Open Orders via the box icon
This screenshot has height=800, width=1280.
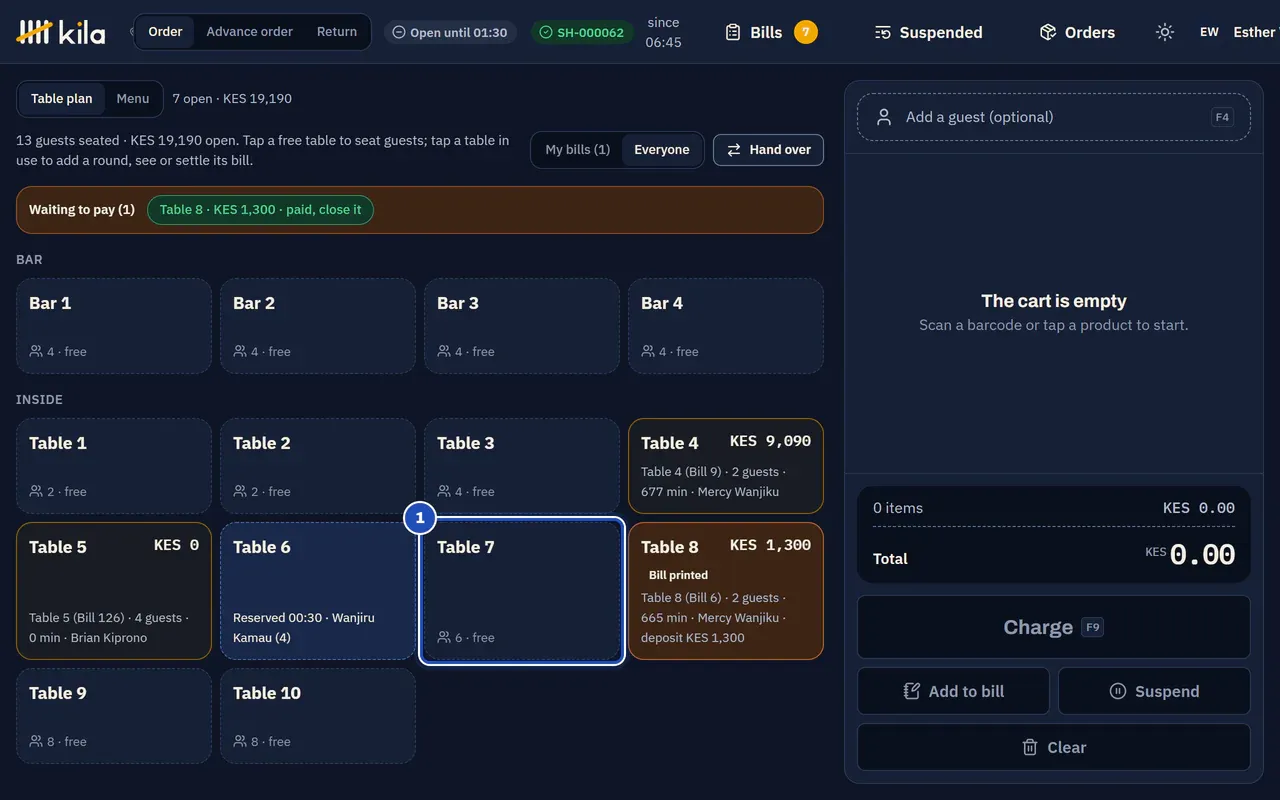[1048, 32]
